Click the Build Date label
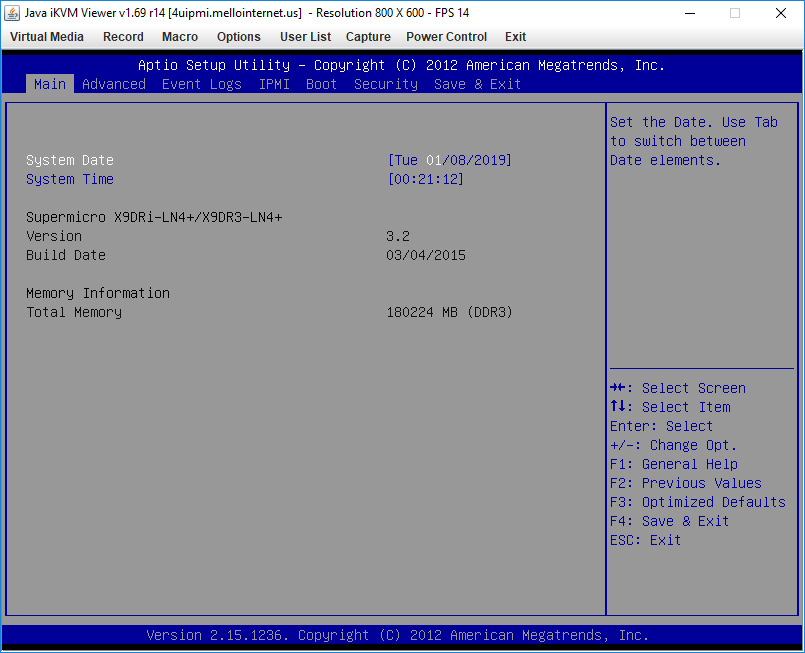The image size is (805, 653). point(66,255)
